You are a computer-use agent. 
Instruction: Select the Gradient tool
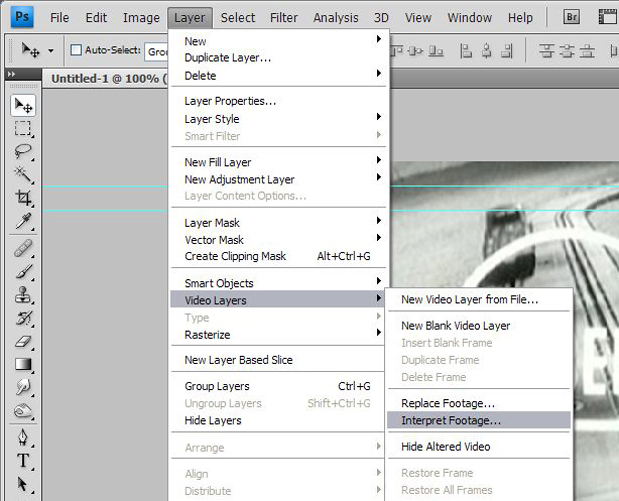(23, 364)
